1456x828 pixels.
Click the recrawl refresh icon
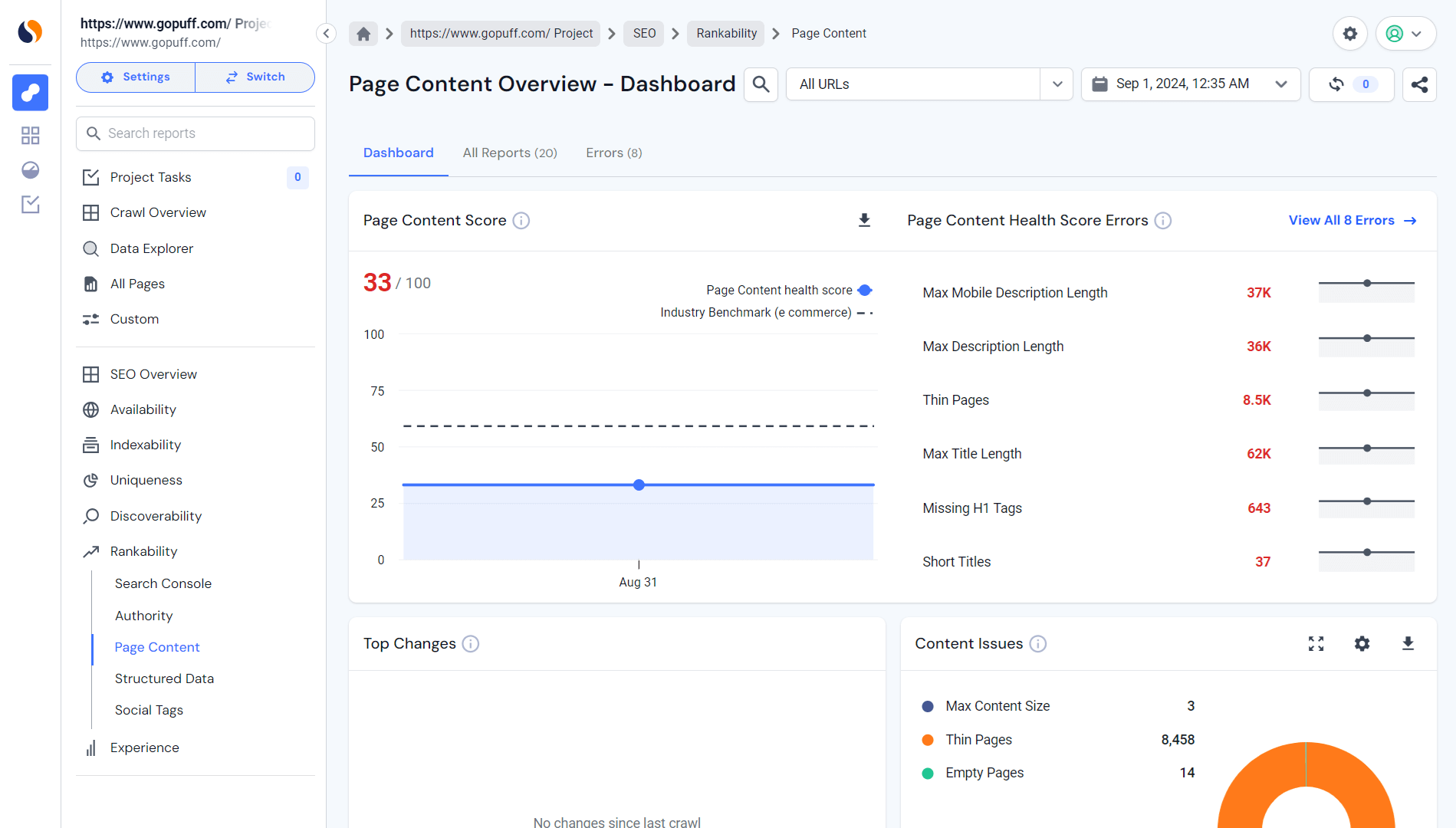click(x=1336, y=85)
